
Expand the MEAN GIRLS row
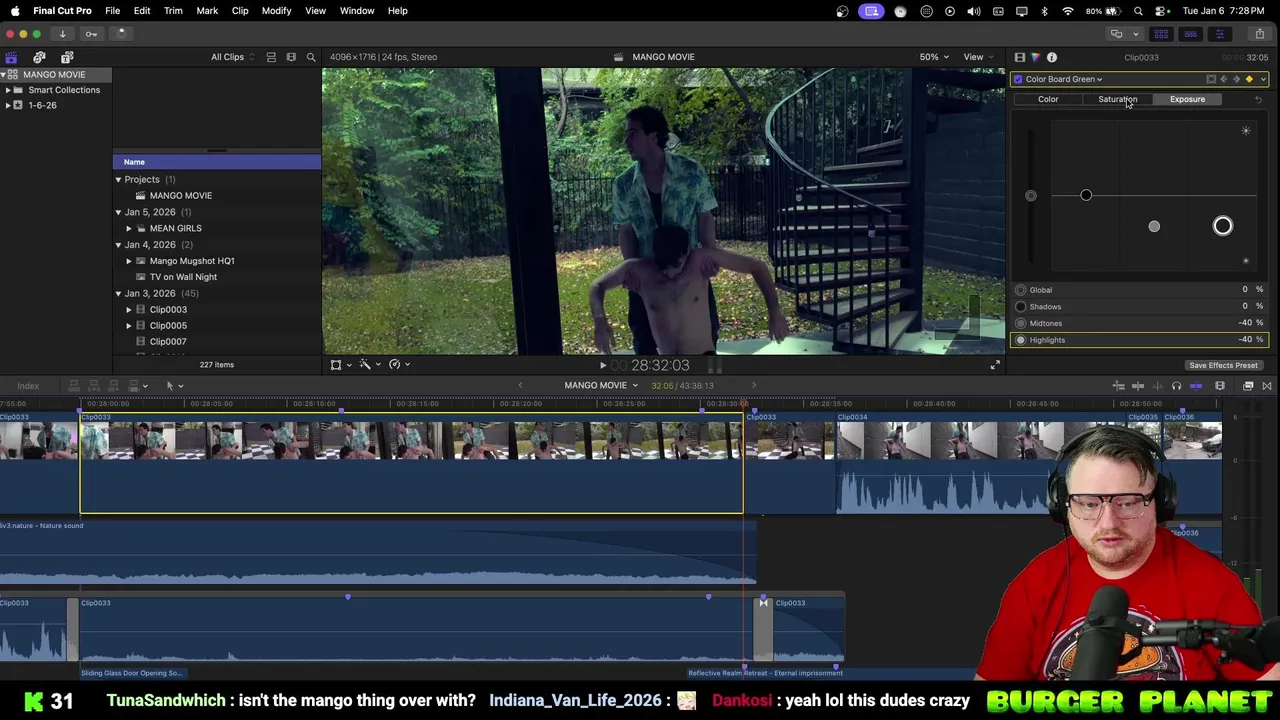[x=128, y=229]
